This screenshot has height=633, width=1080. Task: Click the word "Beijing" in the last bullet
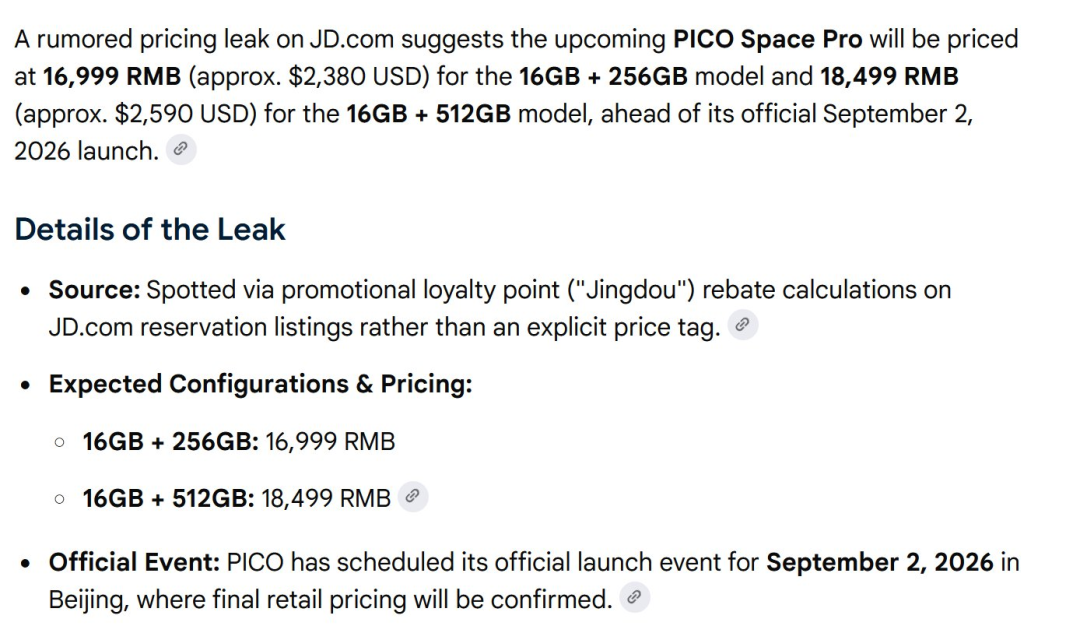point(88,601)
